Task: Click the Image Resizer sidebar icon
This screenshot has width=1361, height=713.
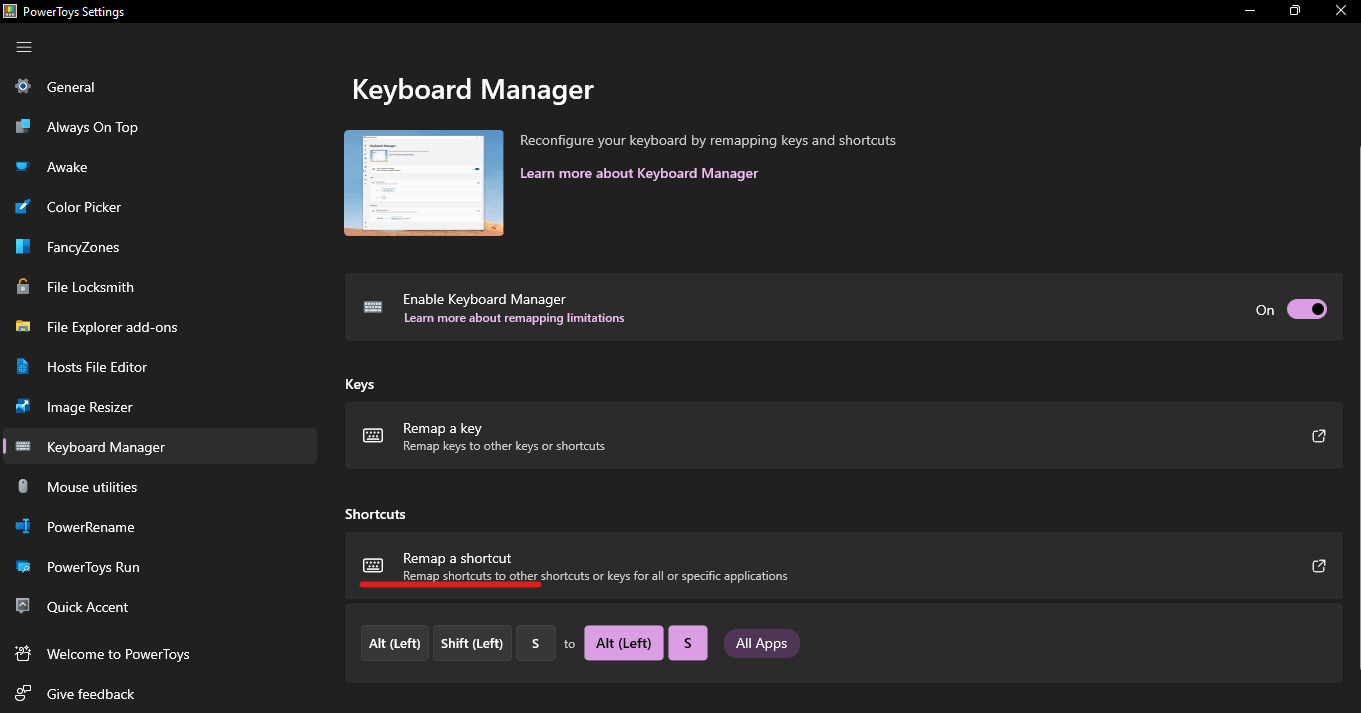Action: click(24, 407)
